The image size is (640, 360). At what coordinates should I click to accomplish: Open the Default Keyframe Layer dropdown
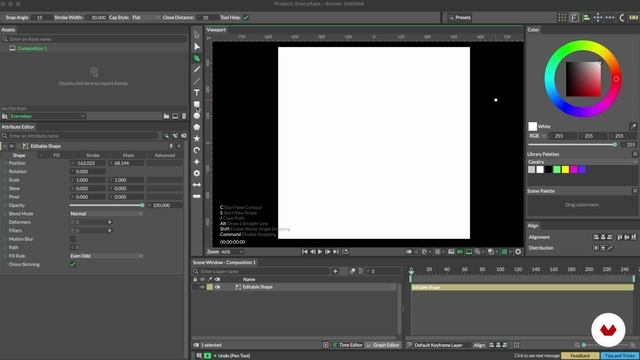click(443, 345)
